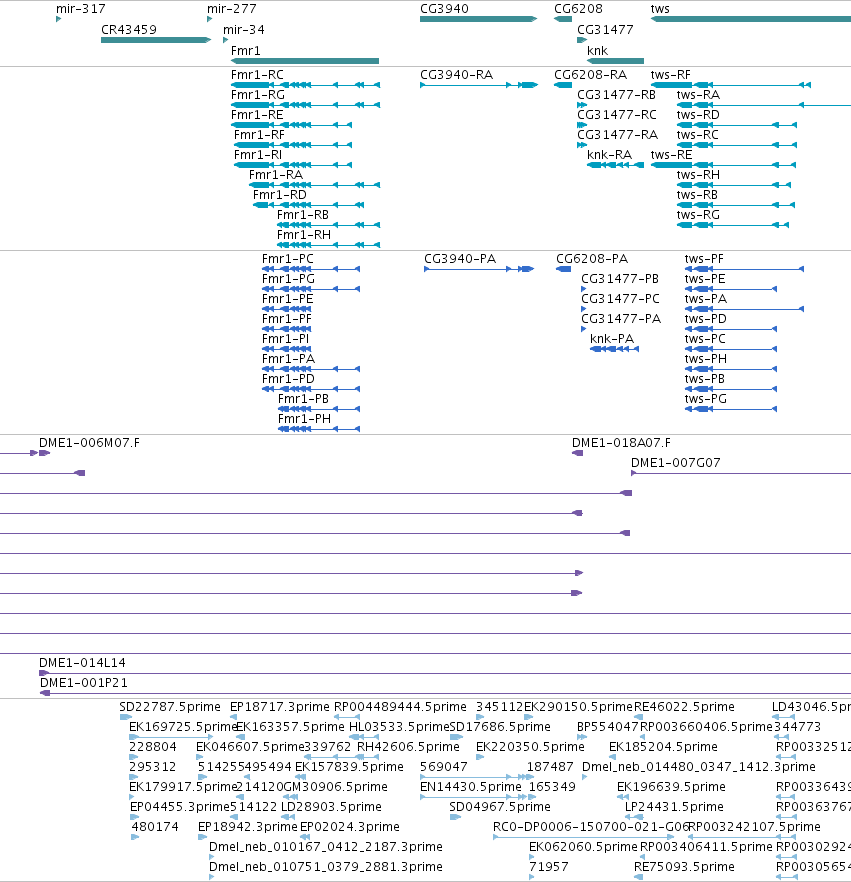The image size is (851, 882).
Task: Select BAC clone DME1-007G07
Action: 741,473
